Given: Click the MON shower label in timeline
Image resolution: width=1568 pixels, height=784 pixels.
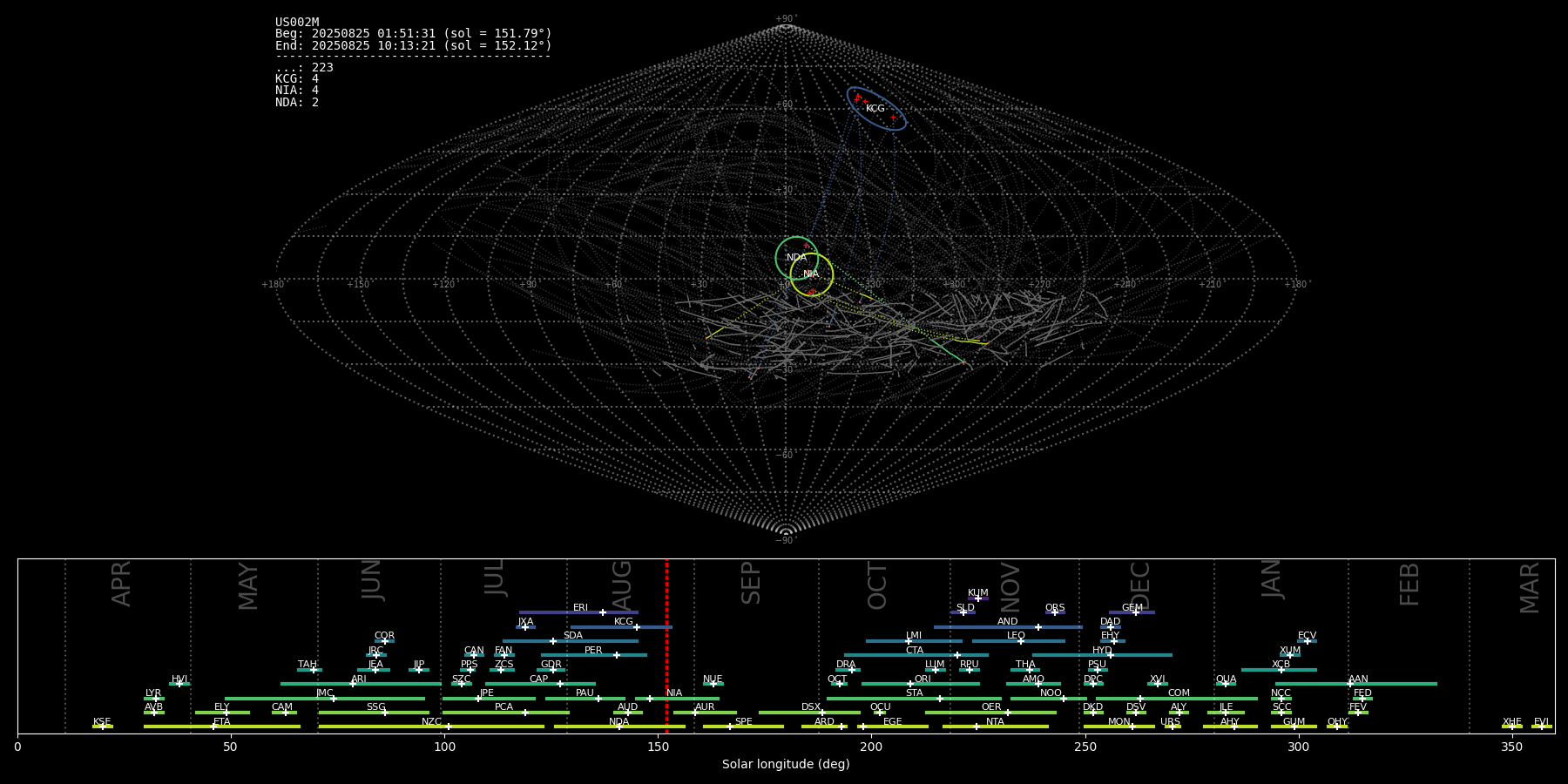Looking at the screenshot, I should 1119,722.
